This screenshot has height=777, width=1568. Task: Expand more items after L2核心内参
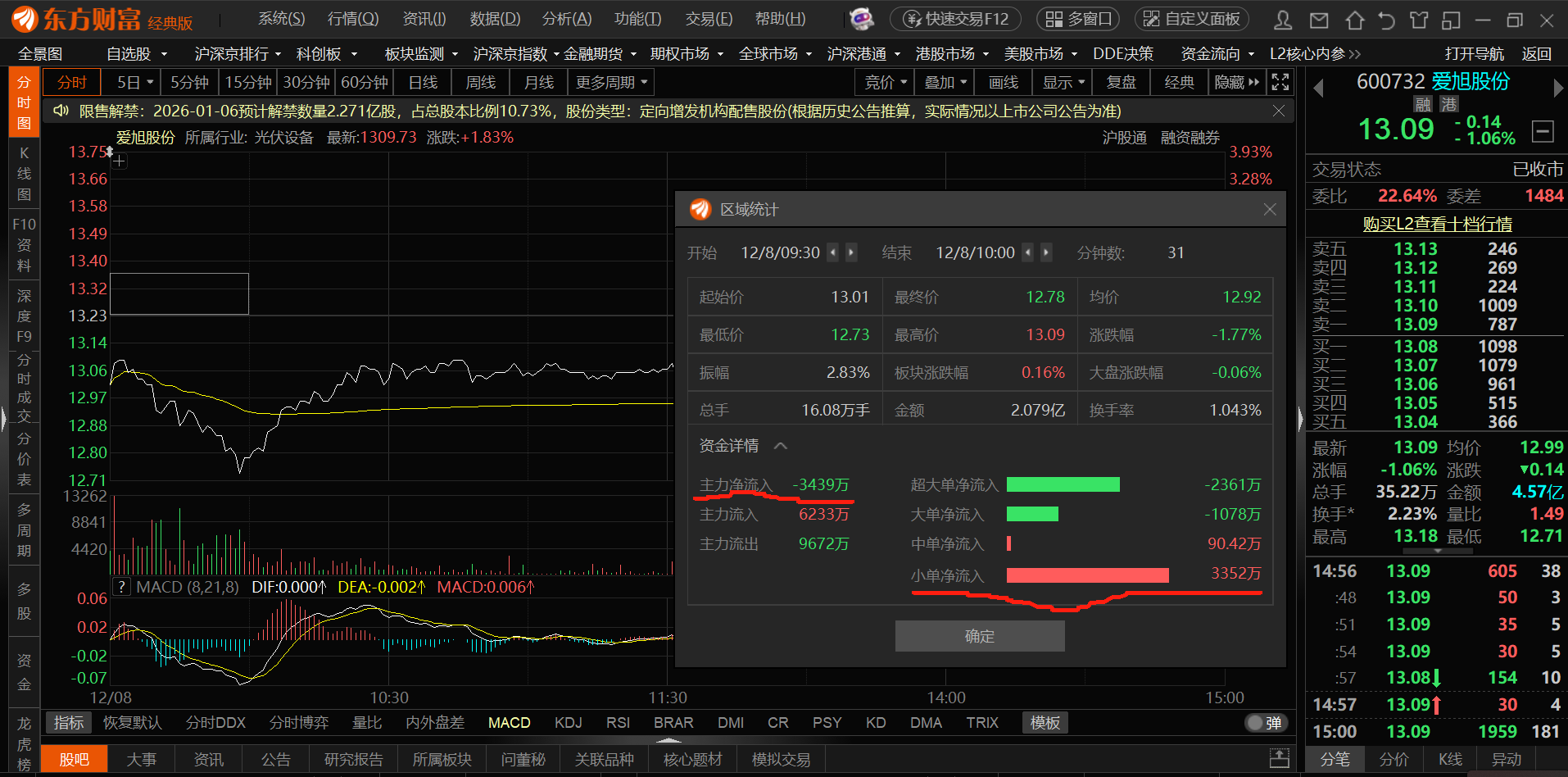click(x=1353, y=54)
